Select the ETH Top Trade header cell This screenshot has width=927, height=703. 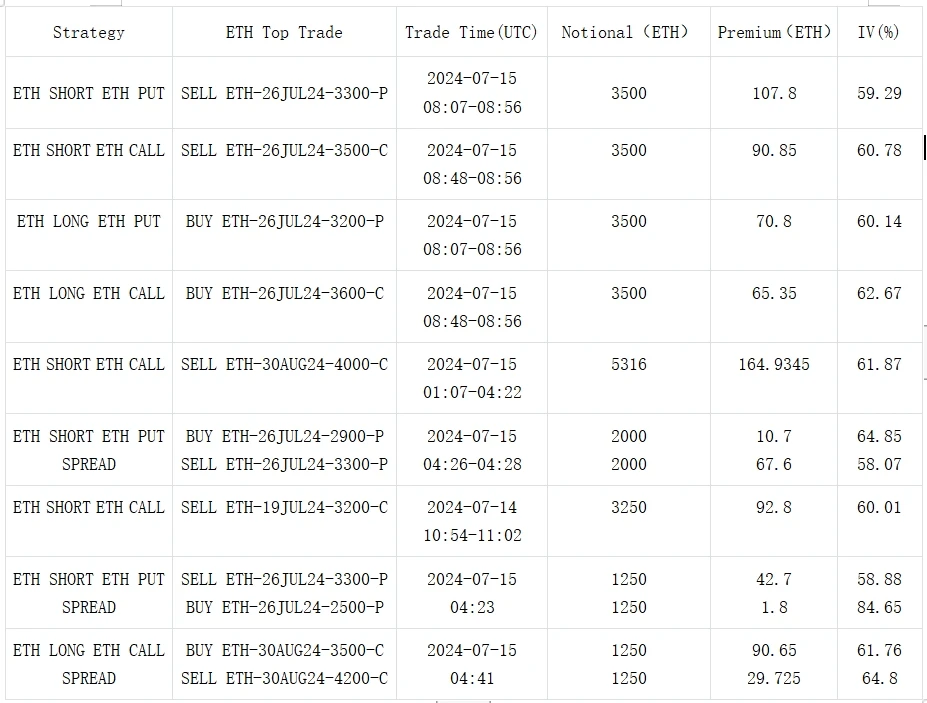coord(284,32)
